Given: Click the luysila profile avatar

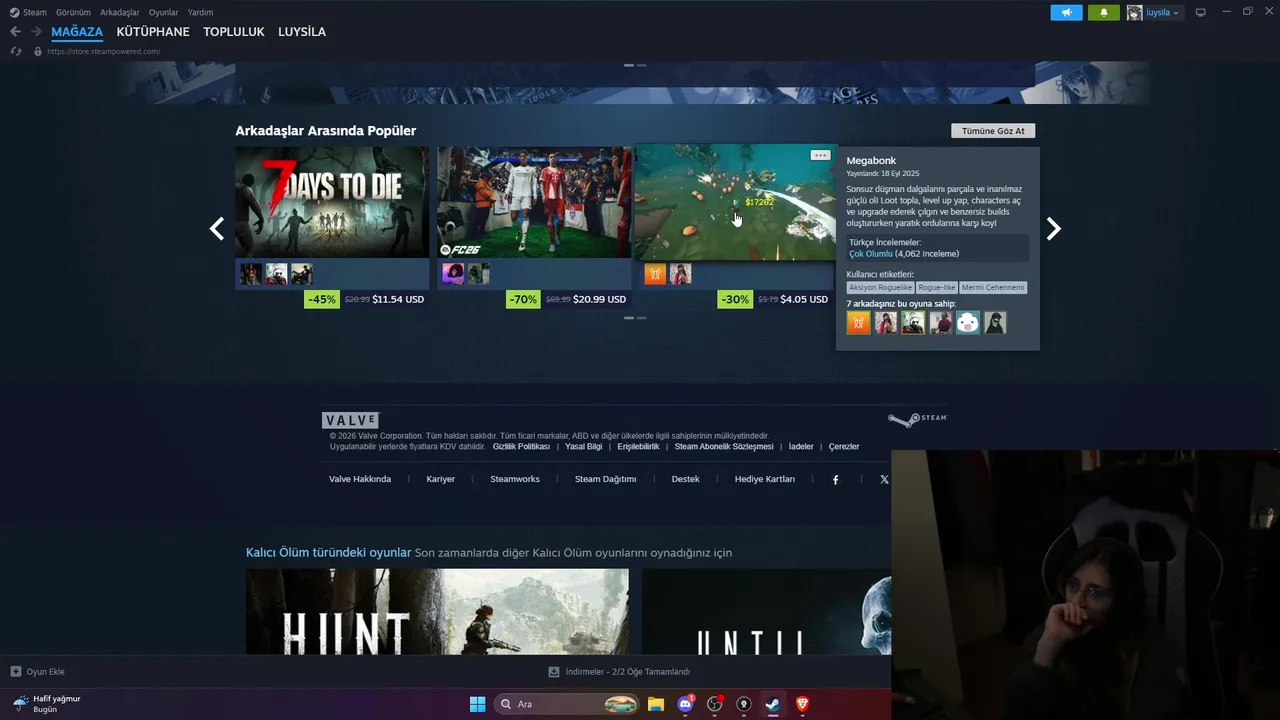Looking at the screenshot, I should pyautogui.click(x=1134, y=12).
